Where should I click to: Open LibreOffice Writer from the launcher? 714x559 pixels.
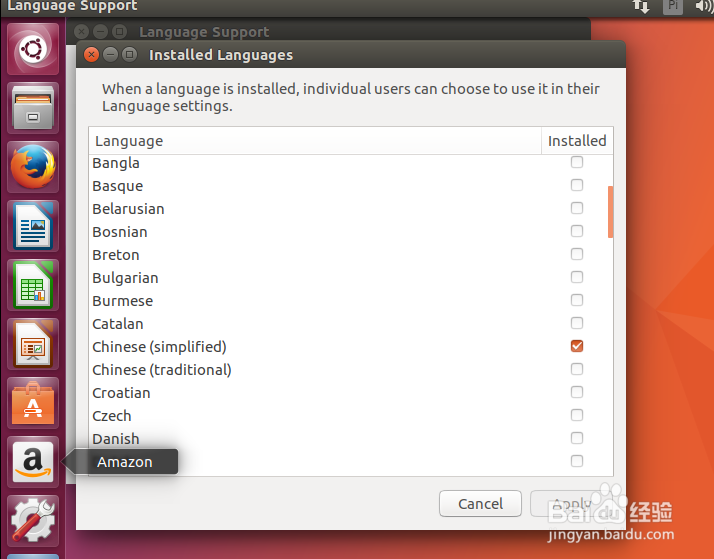pos(33,226)
